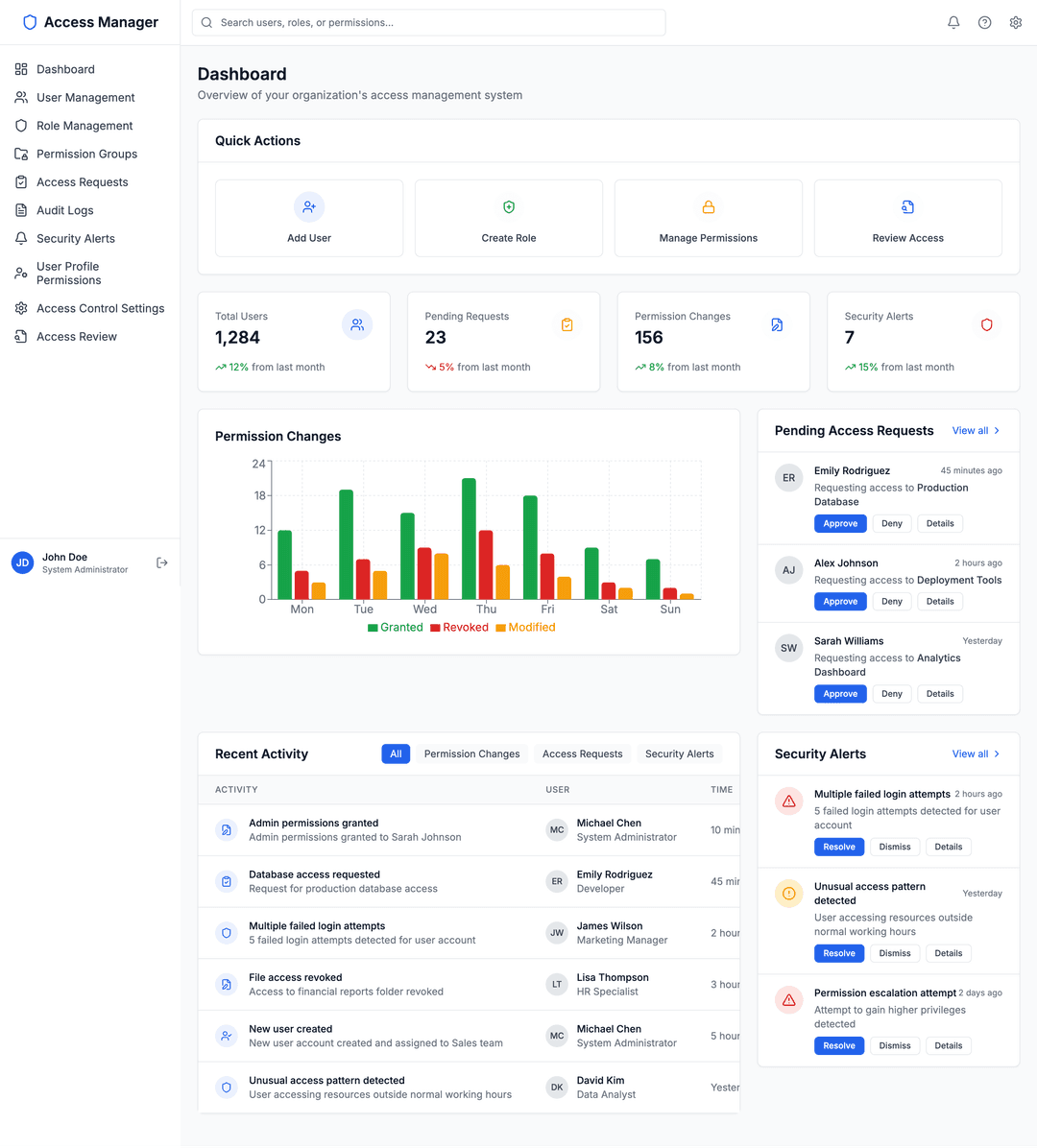Select the Create Role shield icon
The height and width of the screenshot is (1148, 1037).
[x=508, y=206]
